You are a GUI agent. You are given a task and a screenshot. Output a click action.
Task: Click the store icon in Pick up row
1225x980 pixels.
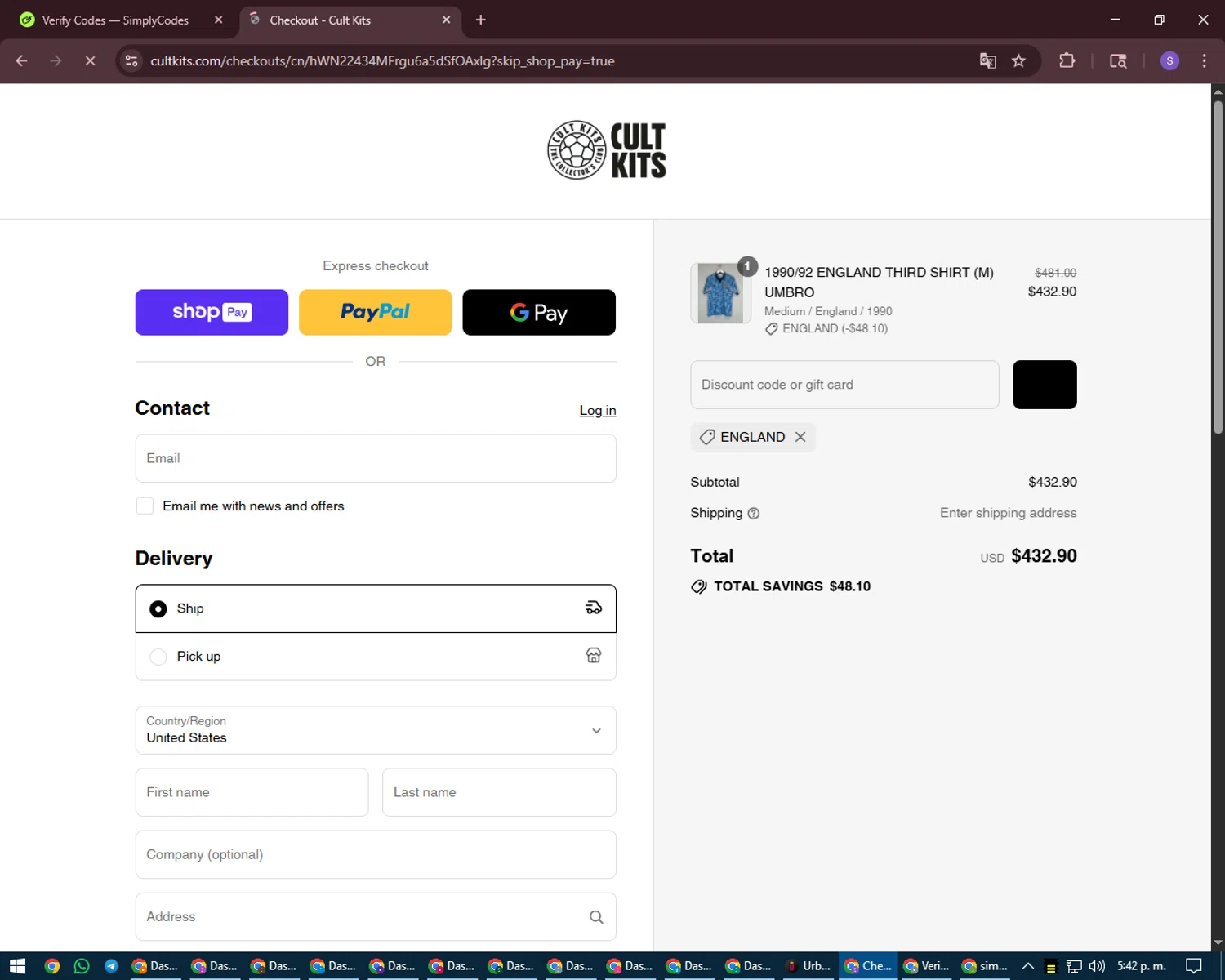[x=594, y=655]
